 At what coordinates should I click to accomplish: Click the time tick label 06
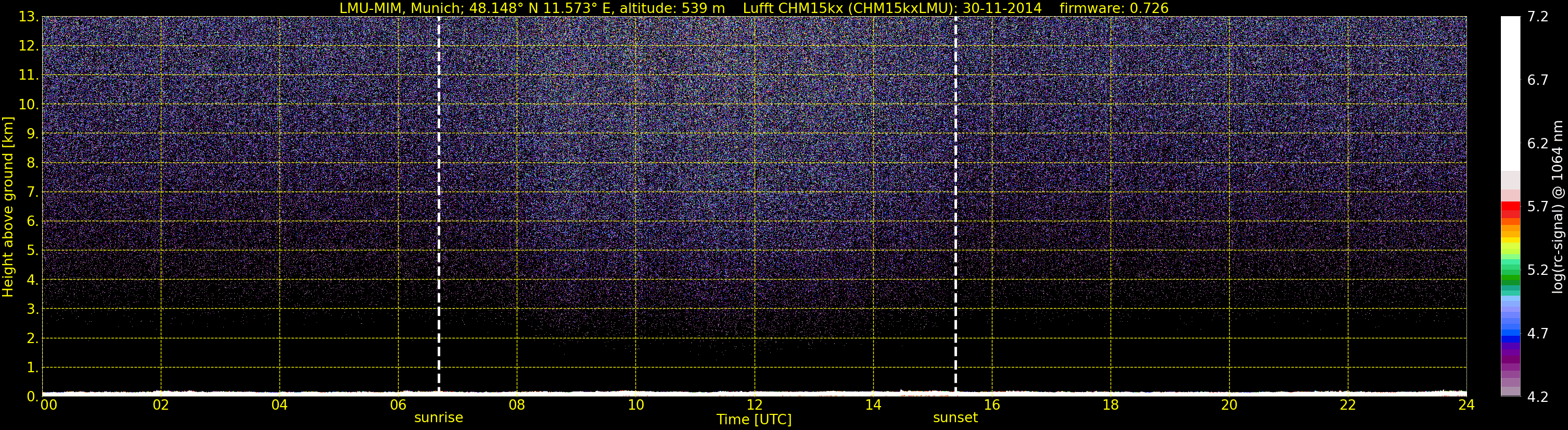pos(398,405)
